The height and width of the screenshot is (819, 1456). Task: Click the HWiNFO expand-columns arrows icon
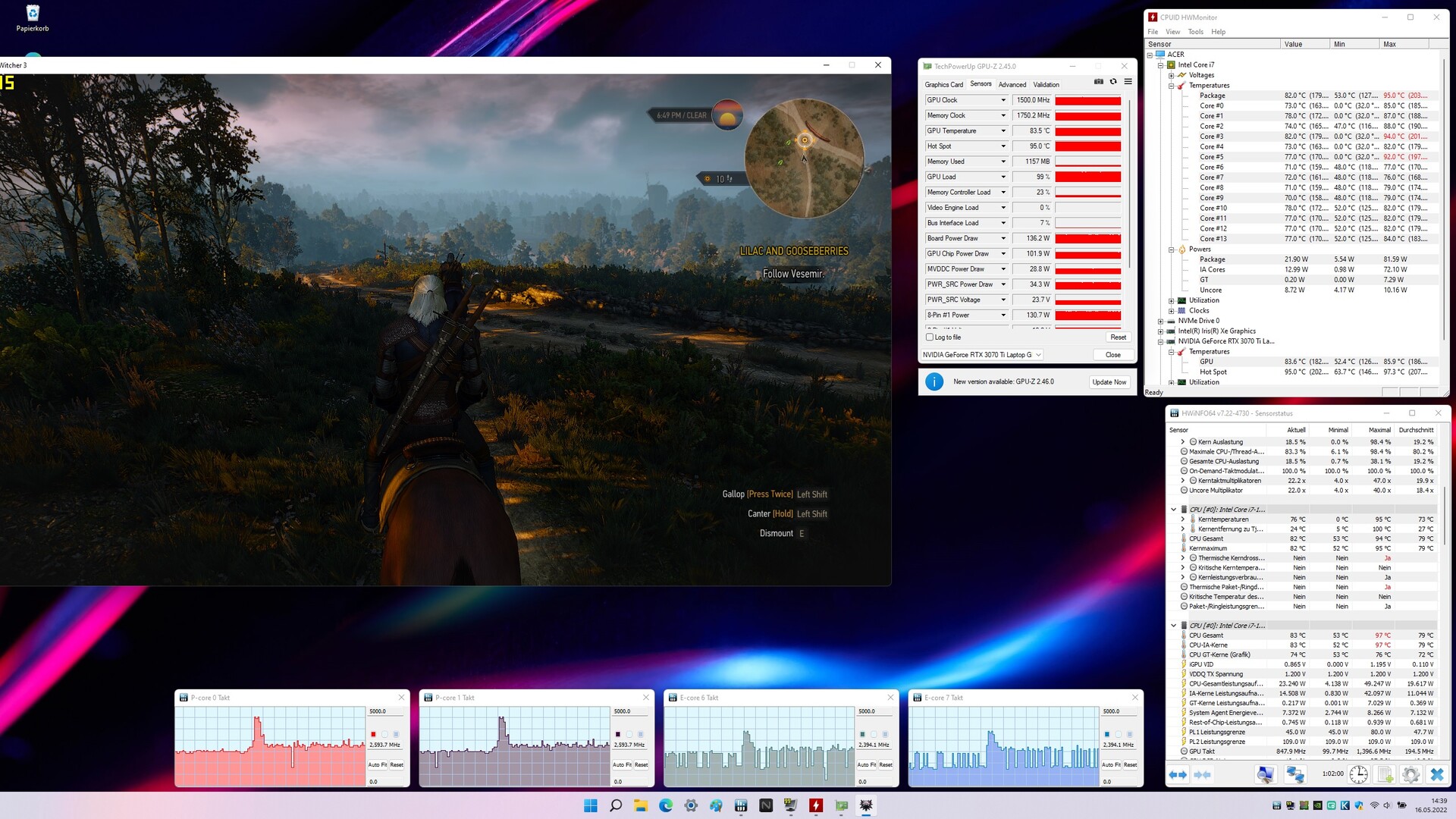(x=1178, y=774)
